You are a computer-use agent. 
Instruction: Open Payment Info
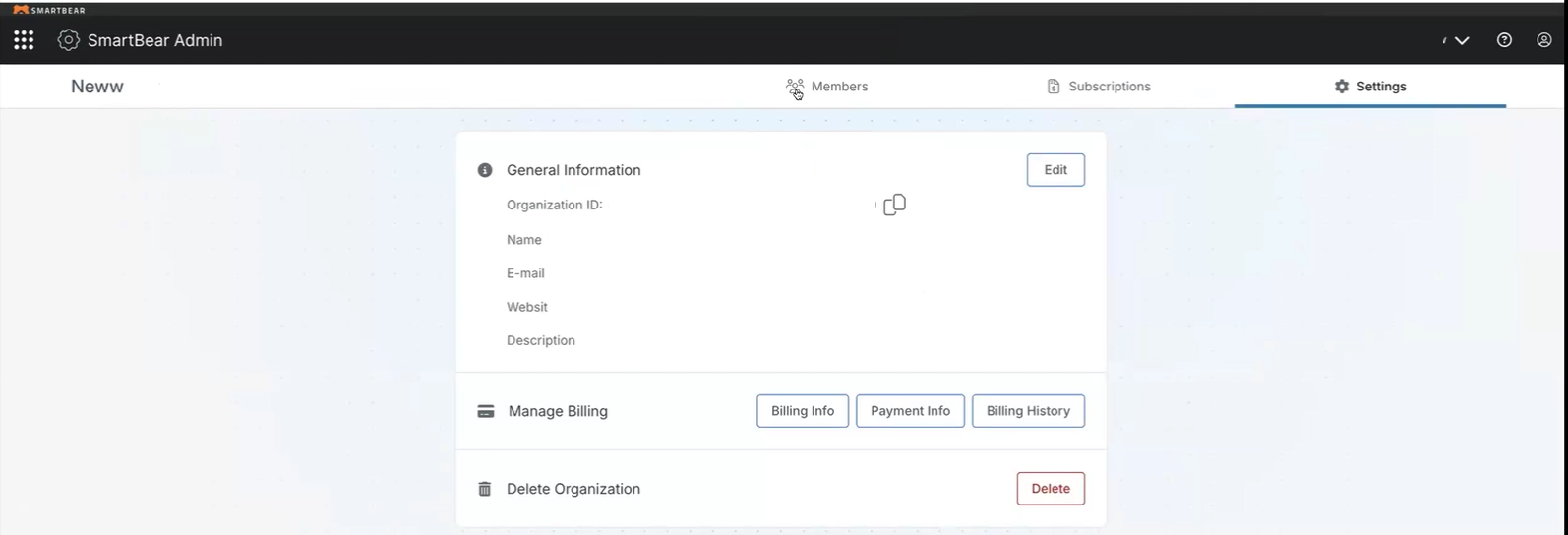[910, 411]
